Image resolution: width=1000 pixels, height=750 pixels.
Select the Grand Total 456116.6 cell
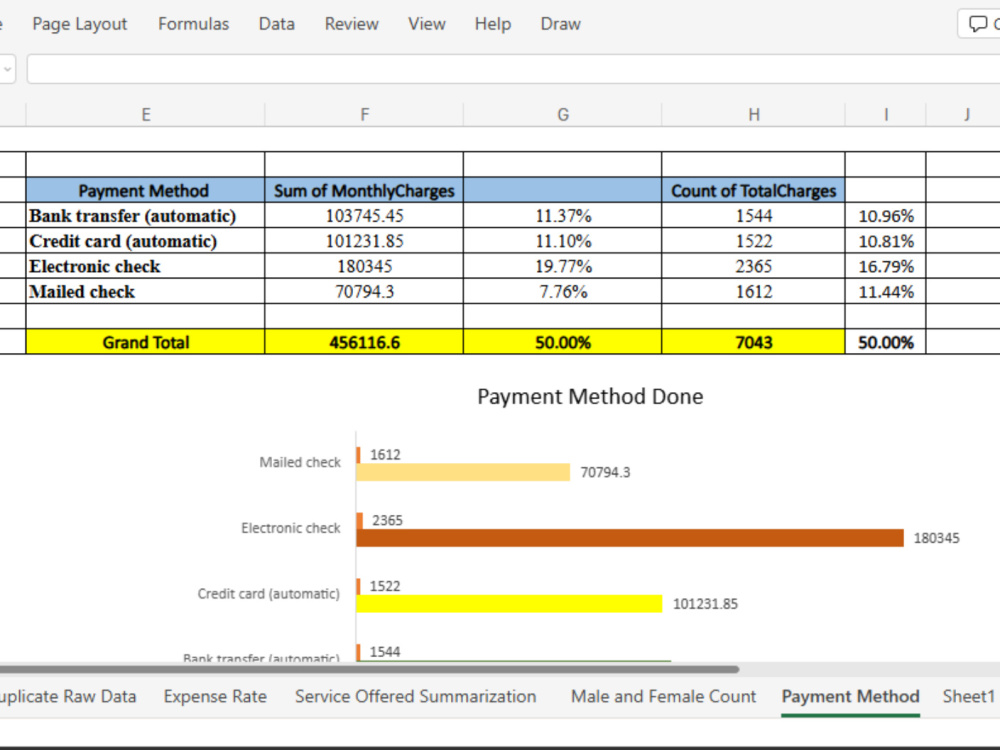pos(364,342)
